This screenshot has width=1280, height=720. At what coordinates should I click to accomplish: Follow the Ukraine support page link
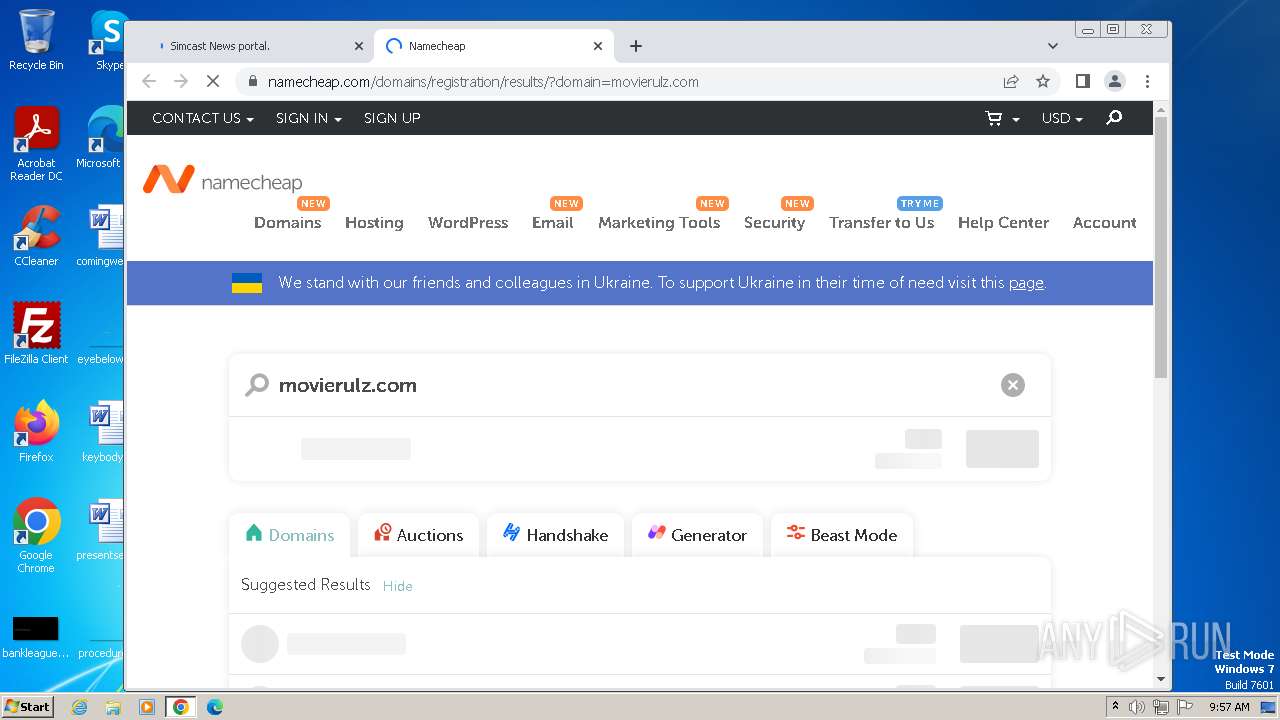point(1026,283)
